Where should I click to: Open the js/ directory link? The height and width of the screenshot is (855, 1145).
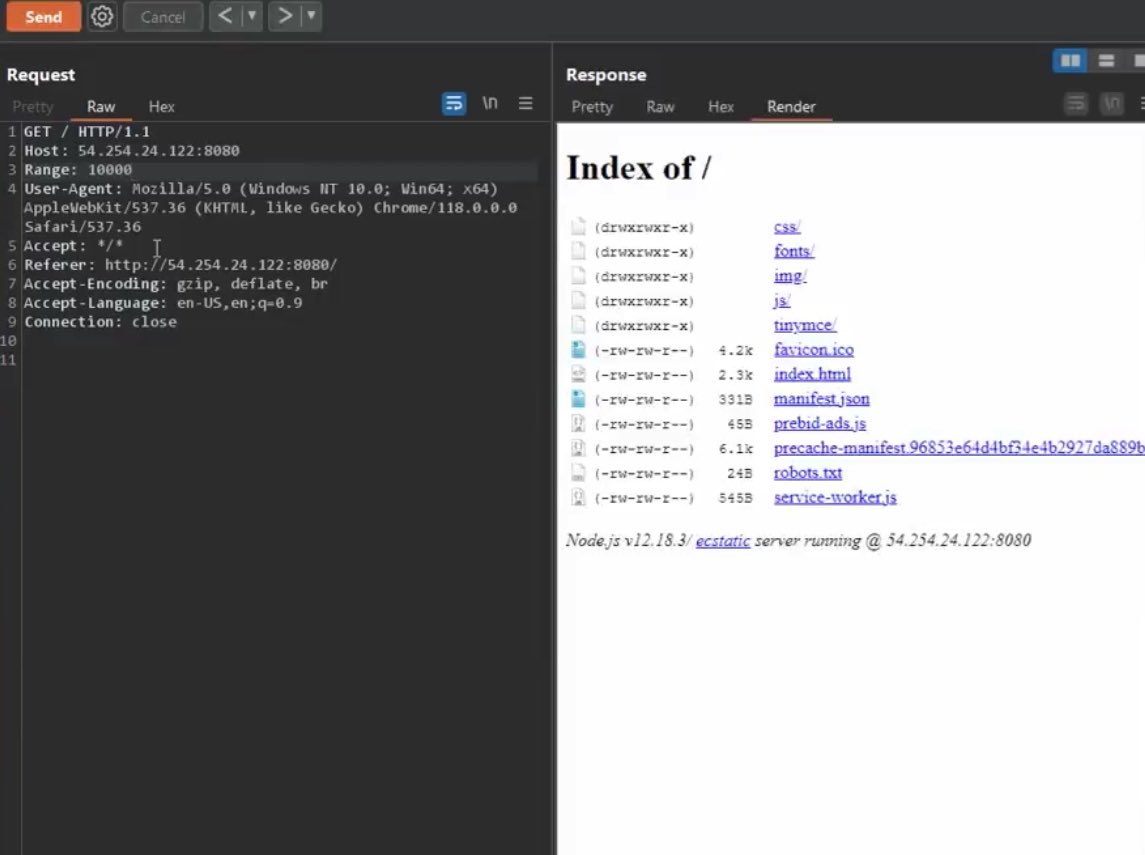point(782,300)
